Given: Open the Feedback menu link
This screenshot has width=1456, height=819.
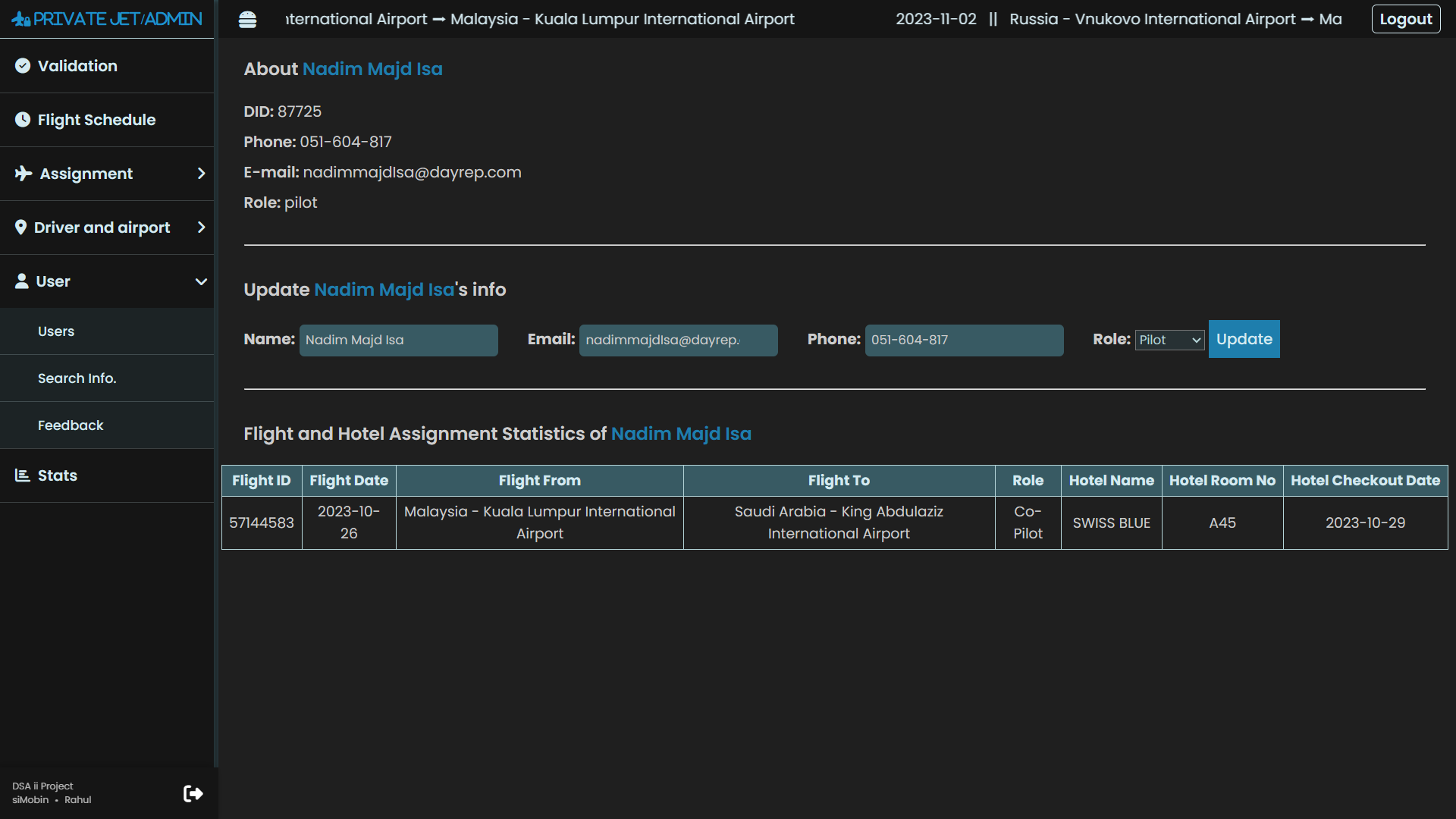Looking at the screenshot, I should click(x=71, y=425).
